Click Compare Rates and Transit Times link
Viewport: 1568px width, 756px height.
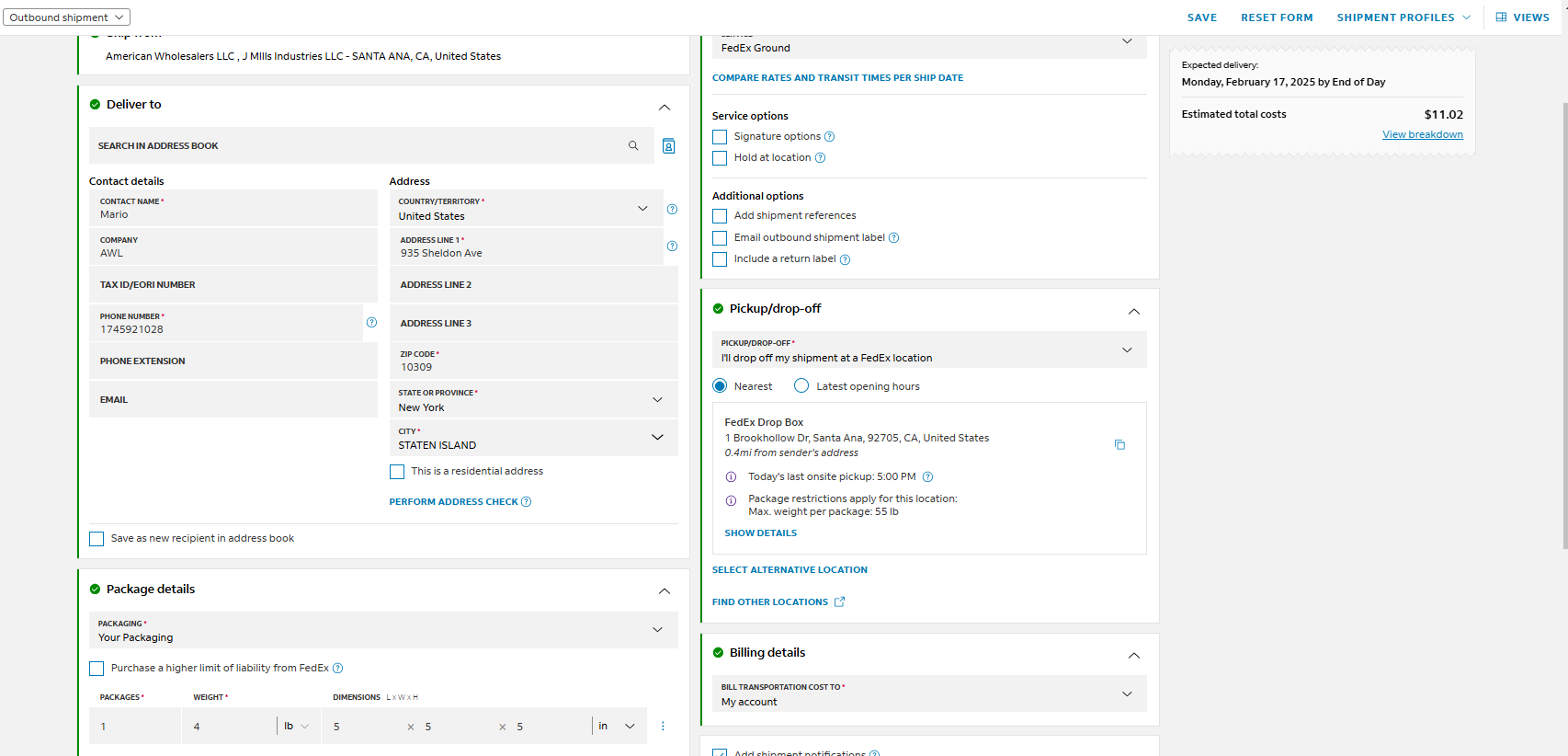tap(837, 78)
